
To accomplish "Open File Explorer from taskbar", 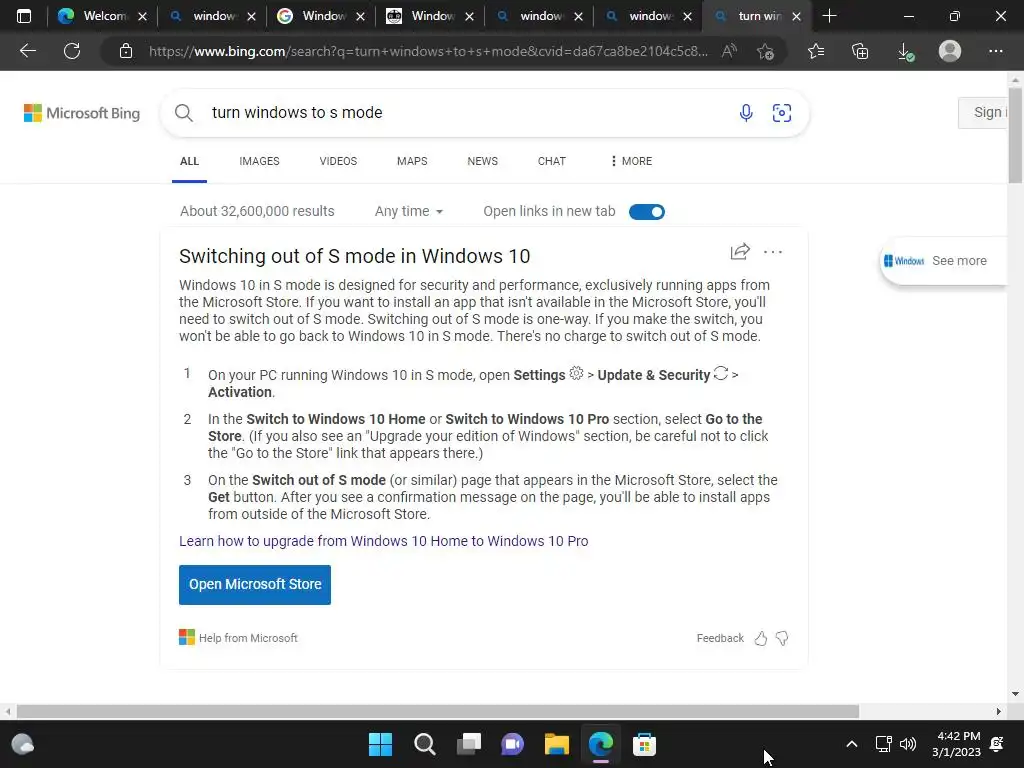I will (x=556, y=744).
